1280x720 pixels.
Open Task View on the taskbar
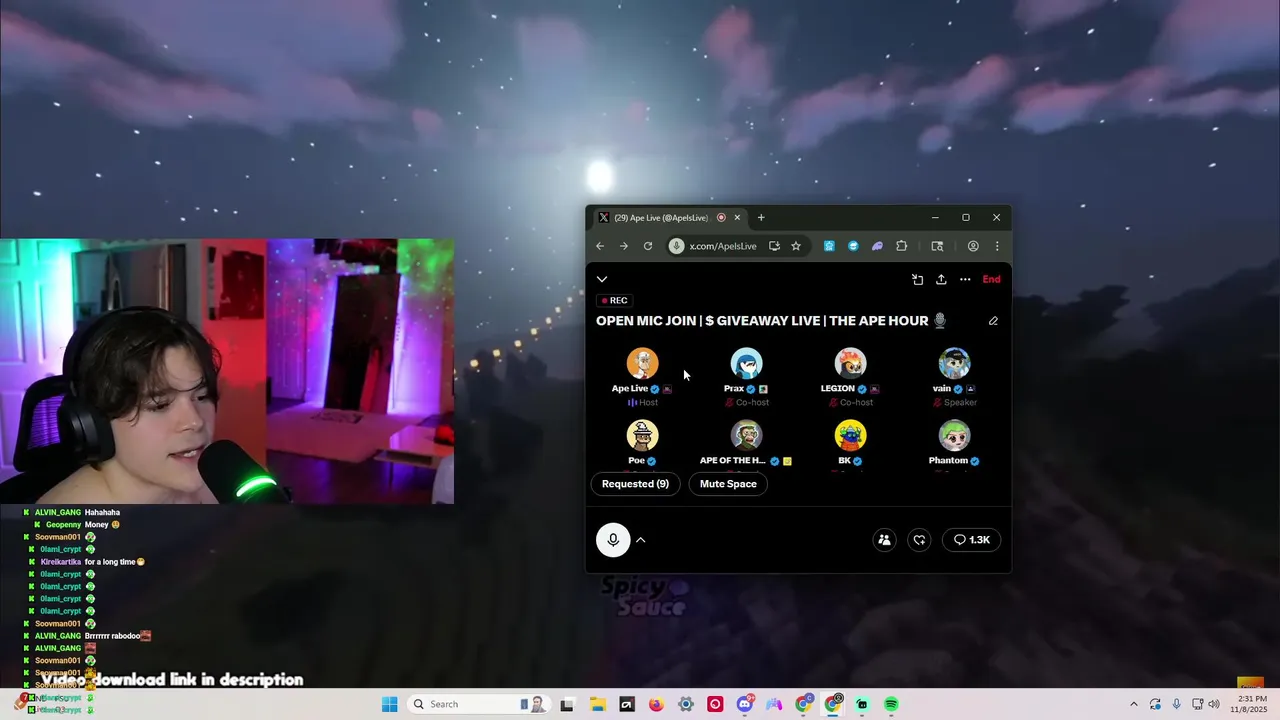[567, 704]
